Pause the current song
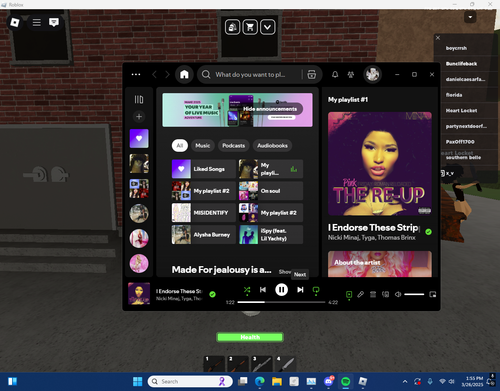500x391 pixels. [281, 290]
